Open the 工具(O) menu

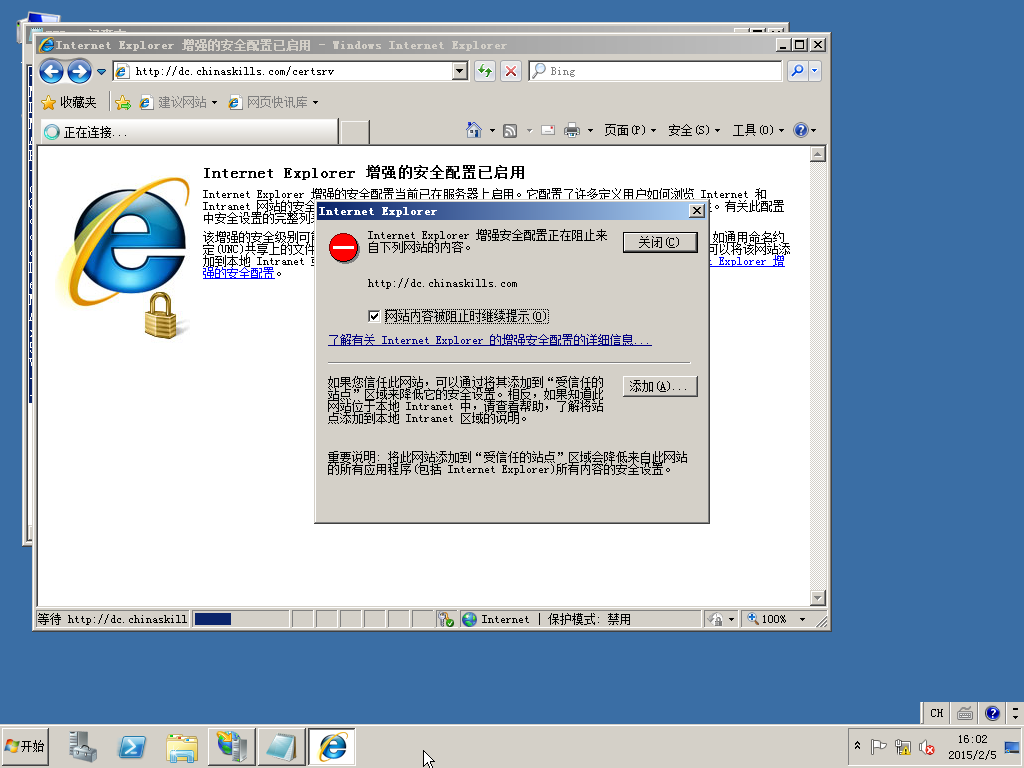(758, 131)
